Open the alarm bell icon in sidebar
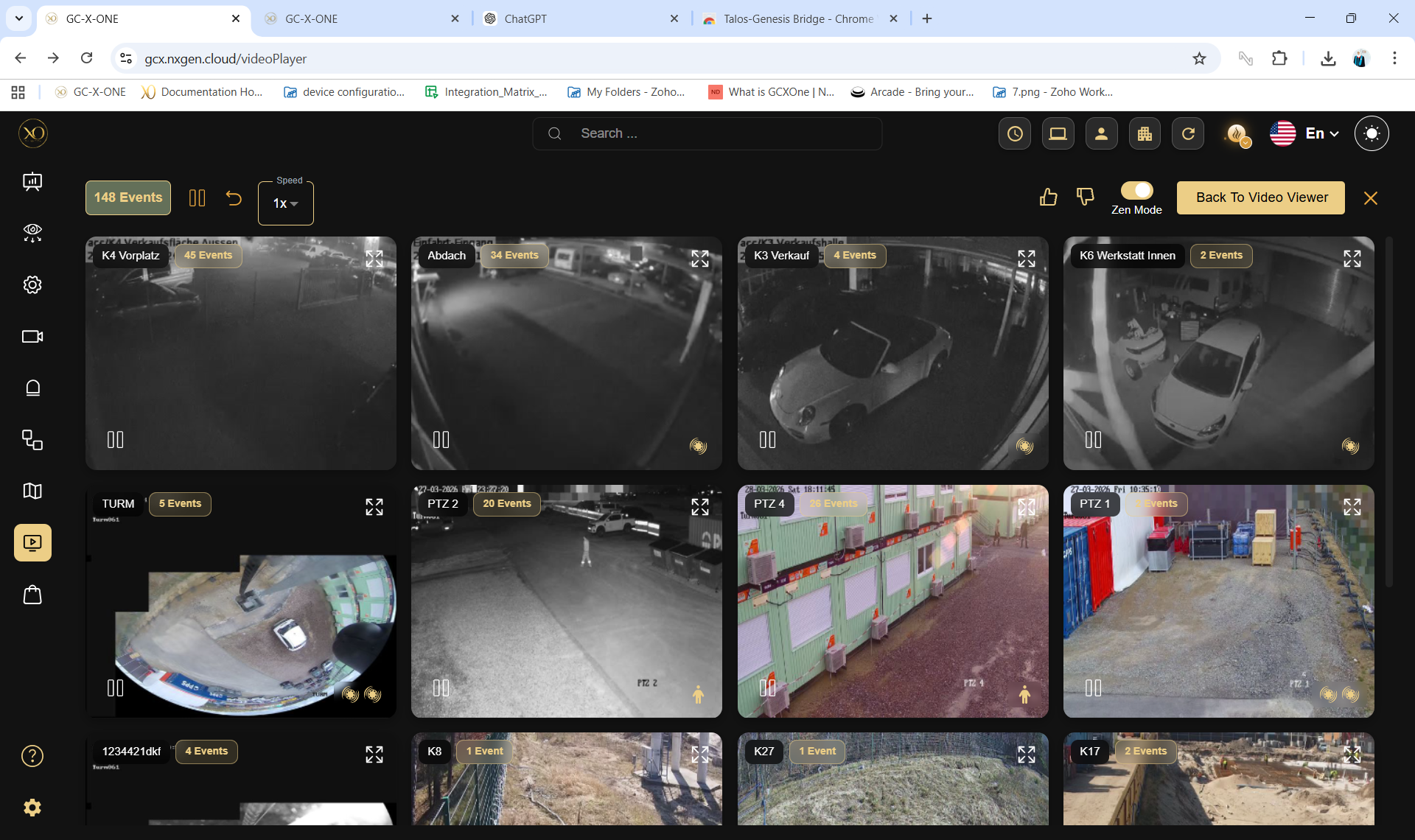Image resolution: width=1415 pixels, height=840 pixels. tap(32, 388)
